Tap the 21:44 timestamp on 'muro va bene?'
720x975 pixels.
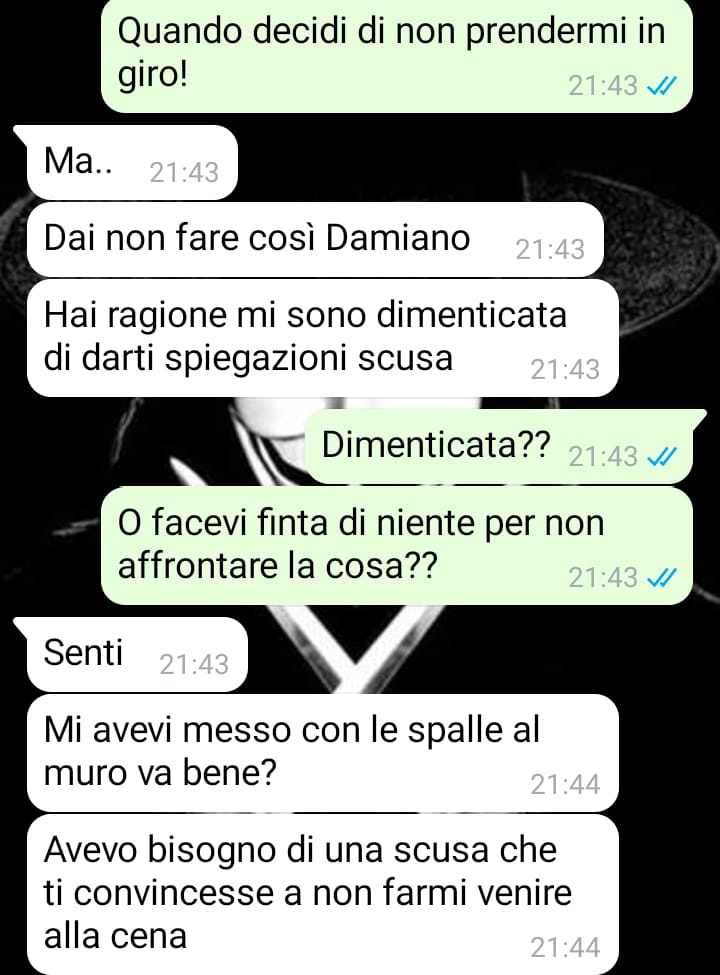[x=565, y=784]
